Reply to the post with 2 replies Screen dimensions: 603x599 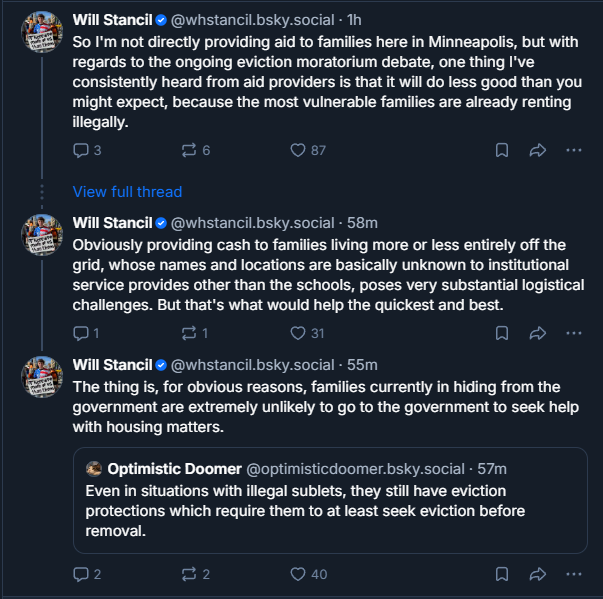point(87,574)
